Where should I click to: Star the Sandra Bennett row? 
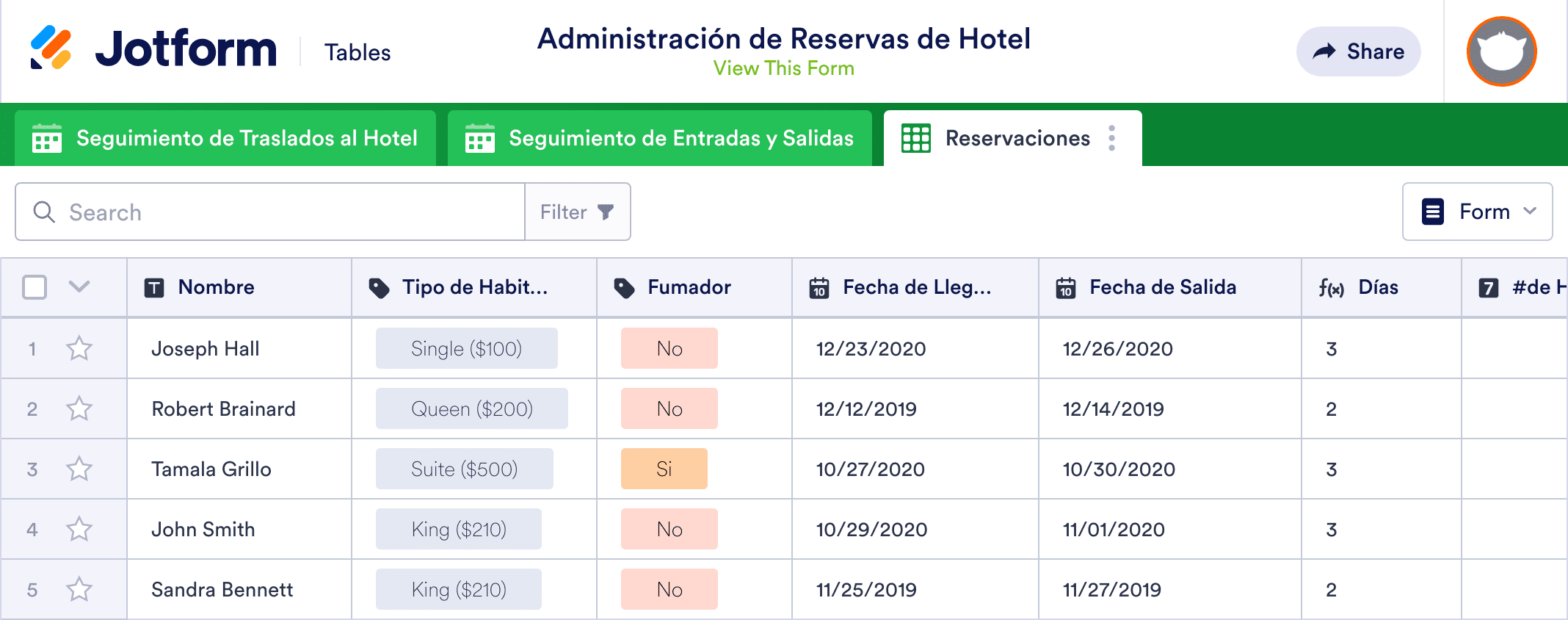pos(79,588)
